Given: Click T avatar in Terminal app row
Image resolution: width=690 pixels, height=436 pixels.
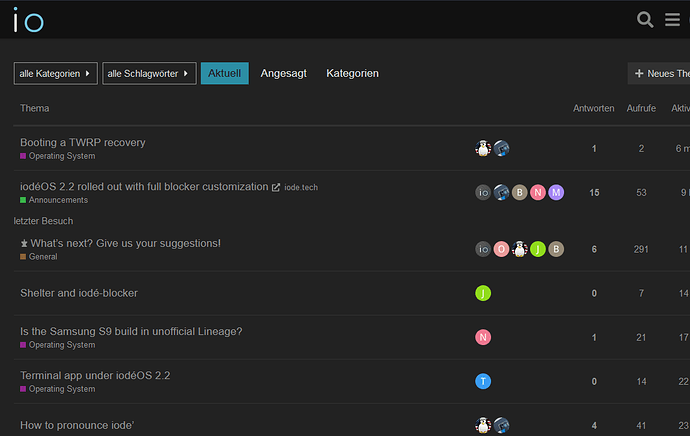Looking at the screenshot, I should (483, 381).
